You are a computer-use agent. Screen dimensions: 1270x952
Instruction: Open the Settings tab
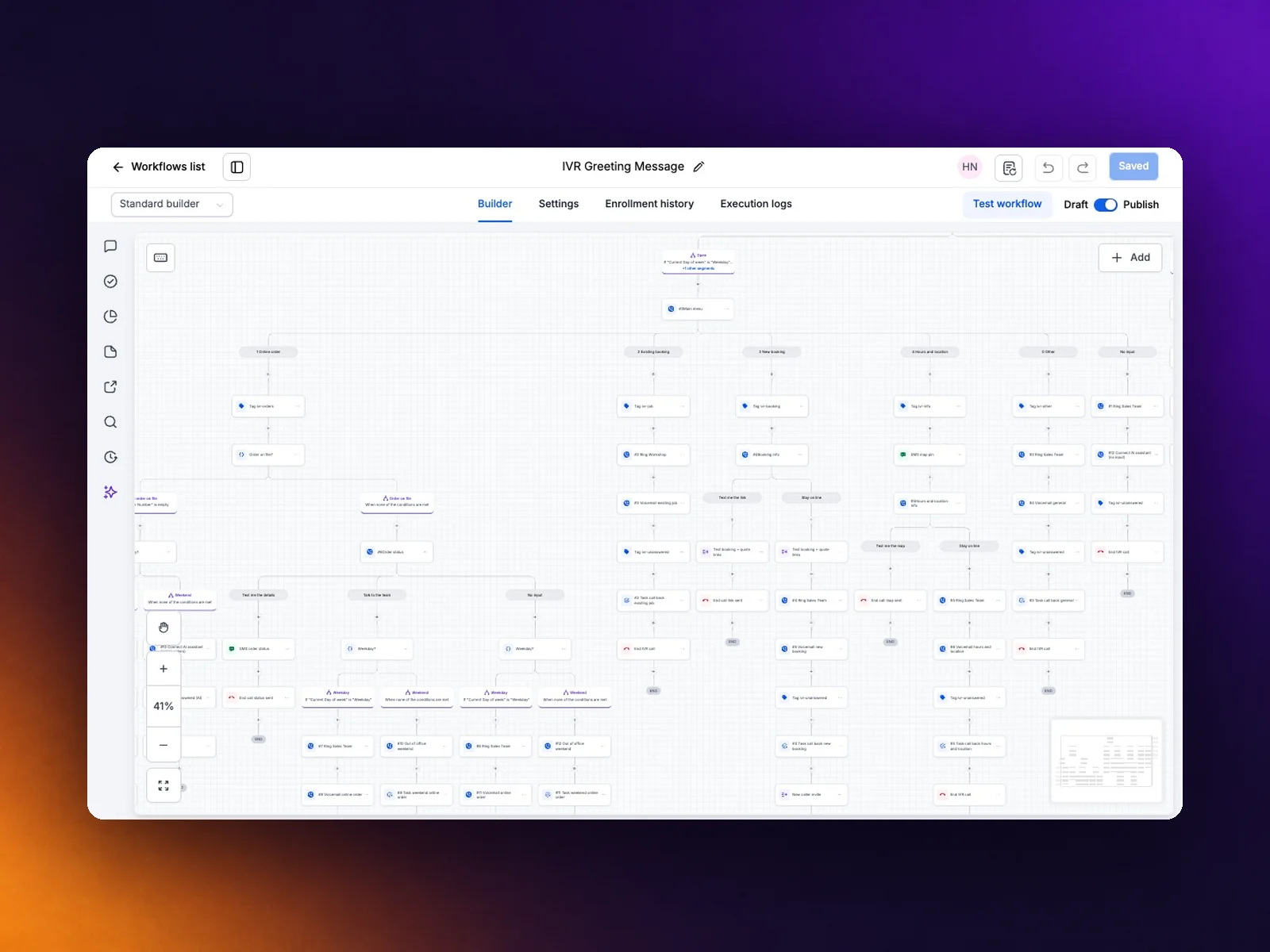click(x=559, y=204)
